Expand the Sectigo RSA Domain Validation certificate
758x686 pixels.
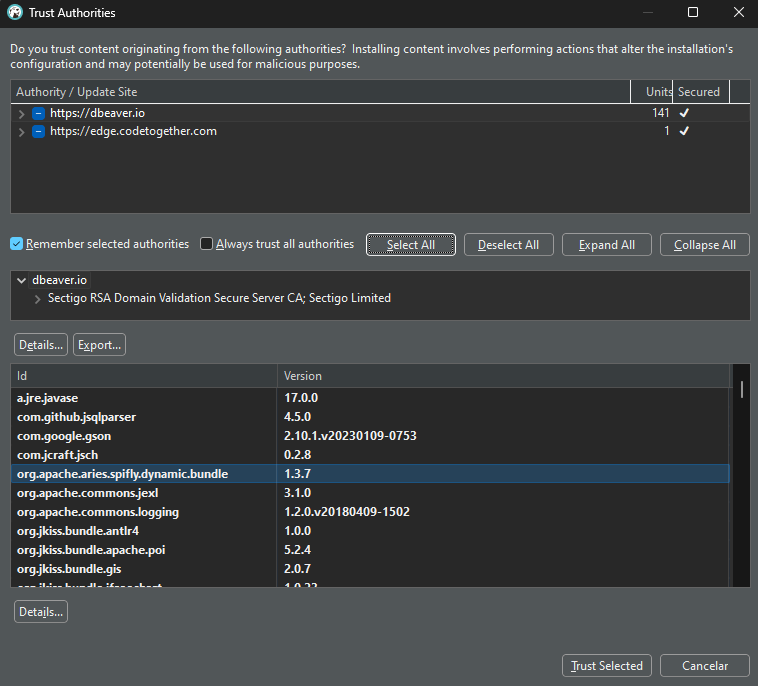point(38,299)
